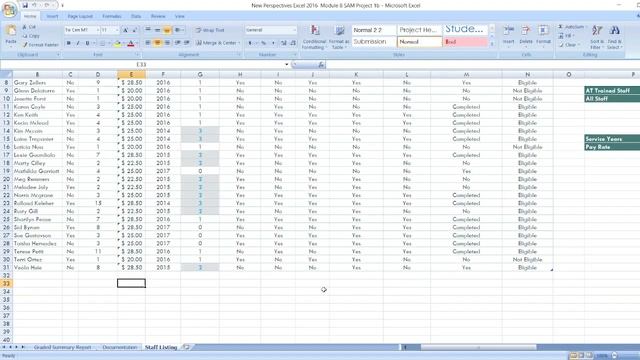Open Conditional Formatting menu
This screenshot has height=360, width=640.
(x=314, y=37)
